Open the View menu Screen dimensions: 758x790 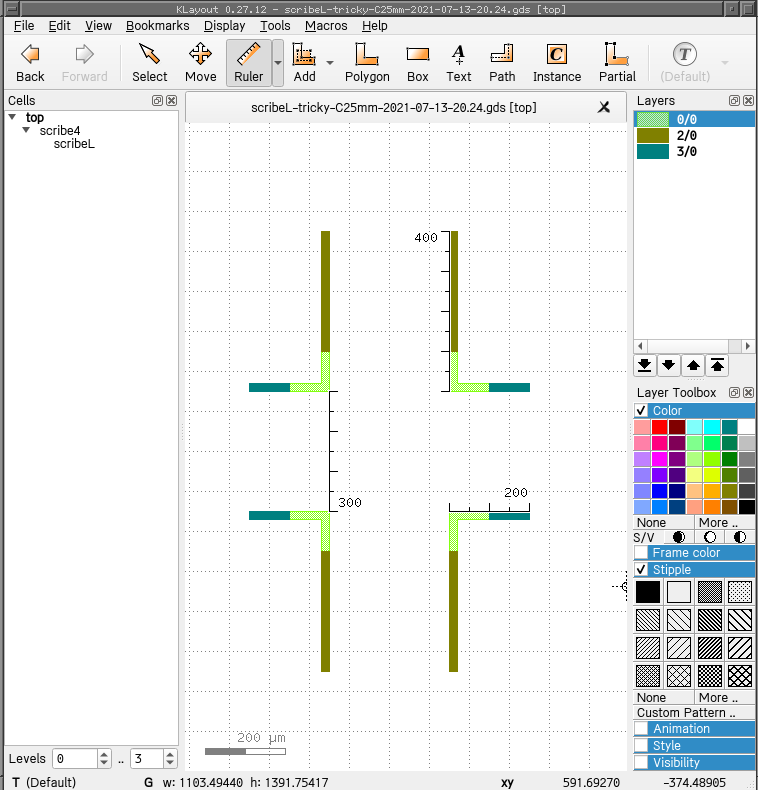[98, 26]
